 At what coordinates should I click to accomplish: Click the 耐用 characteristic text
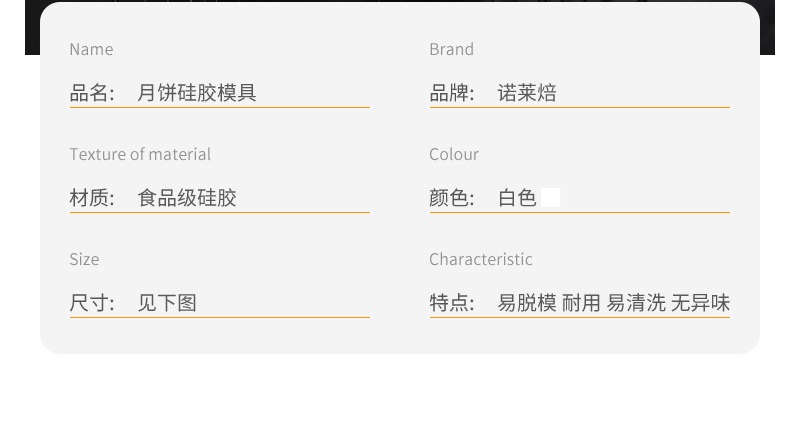581,303
